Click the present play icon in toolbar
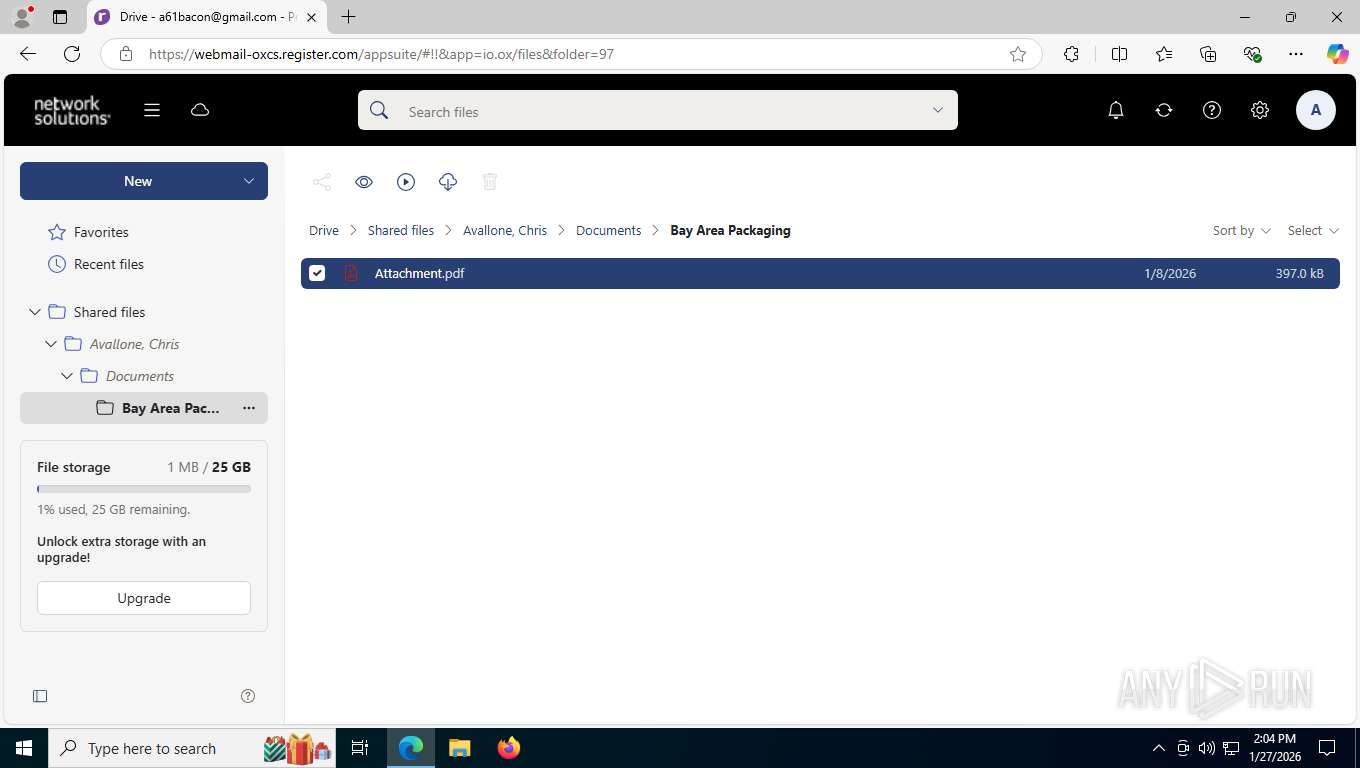The width and height of the screenshot is (1360, 768). click(x=406, y=181)
